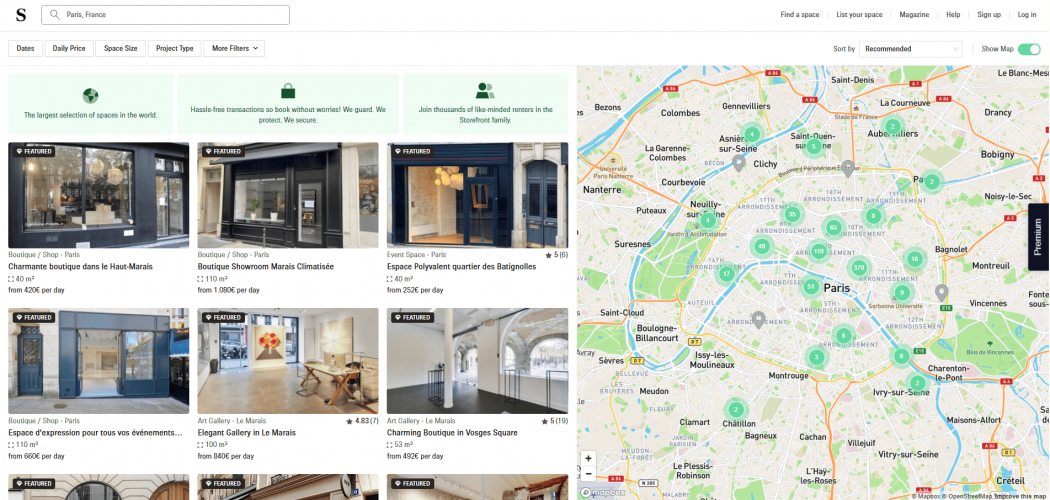Click the globe icon in the info banner
The image size is (1050, 500).
90,96
